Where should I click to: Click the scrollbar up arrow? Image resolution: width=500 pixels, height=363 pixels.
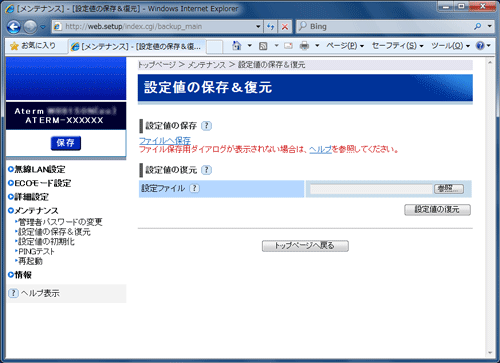tap(490, 62)
